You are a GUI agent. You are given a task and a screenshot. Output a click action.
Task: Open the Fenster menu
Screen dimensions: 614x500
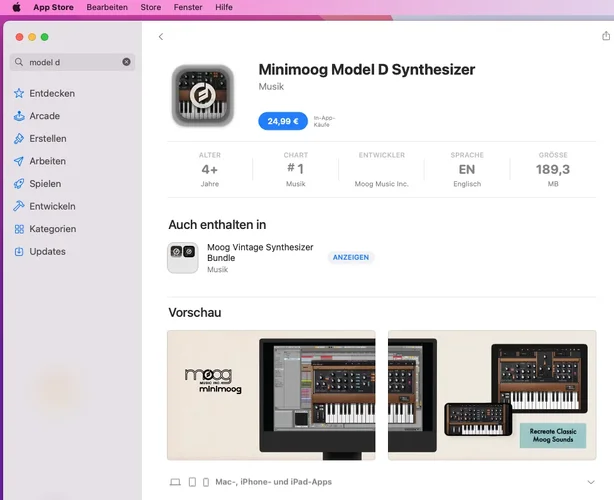coord(188,7)
